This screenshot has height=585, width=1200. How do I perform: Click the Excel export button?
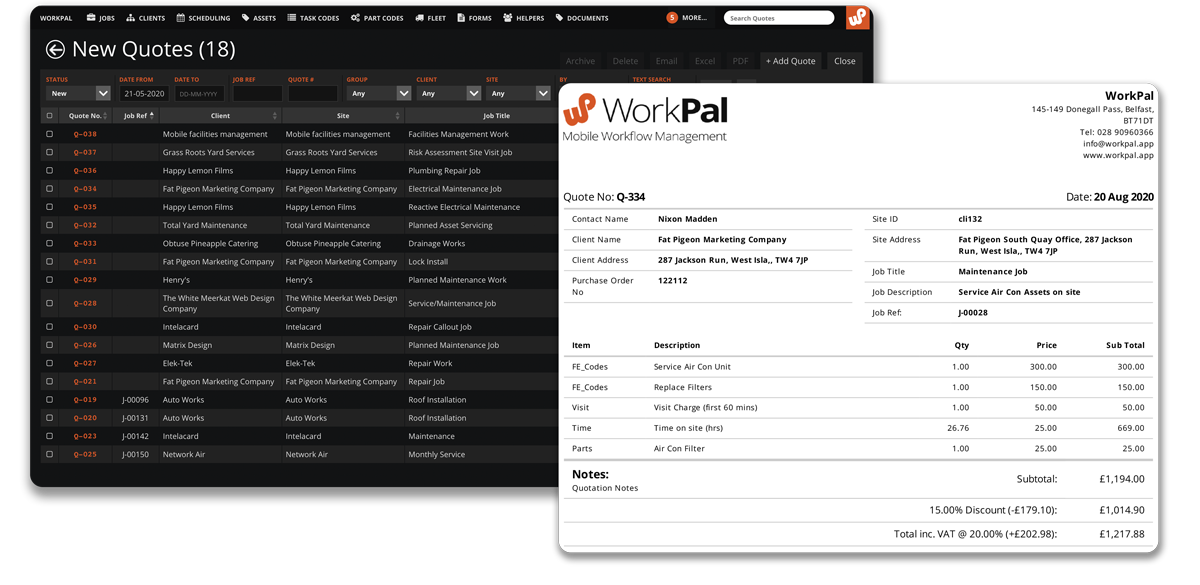tap(705, 61)
